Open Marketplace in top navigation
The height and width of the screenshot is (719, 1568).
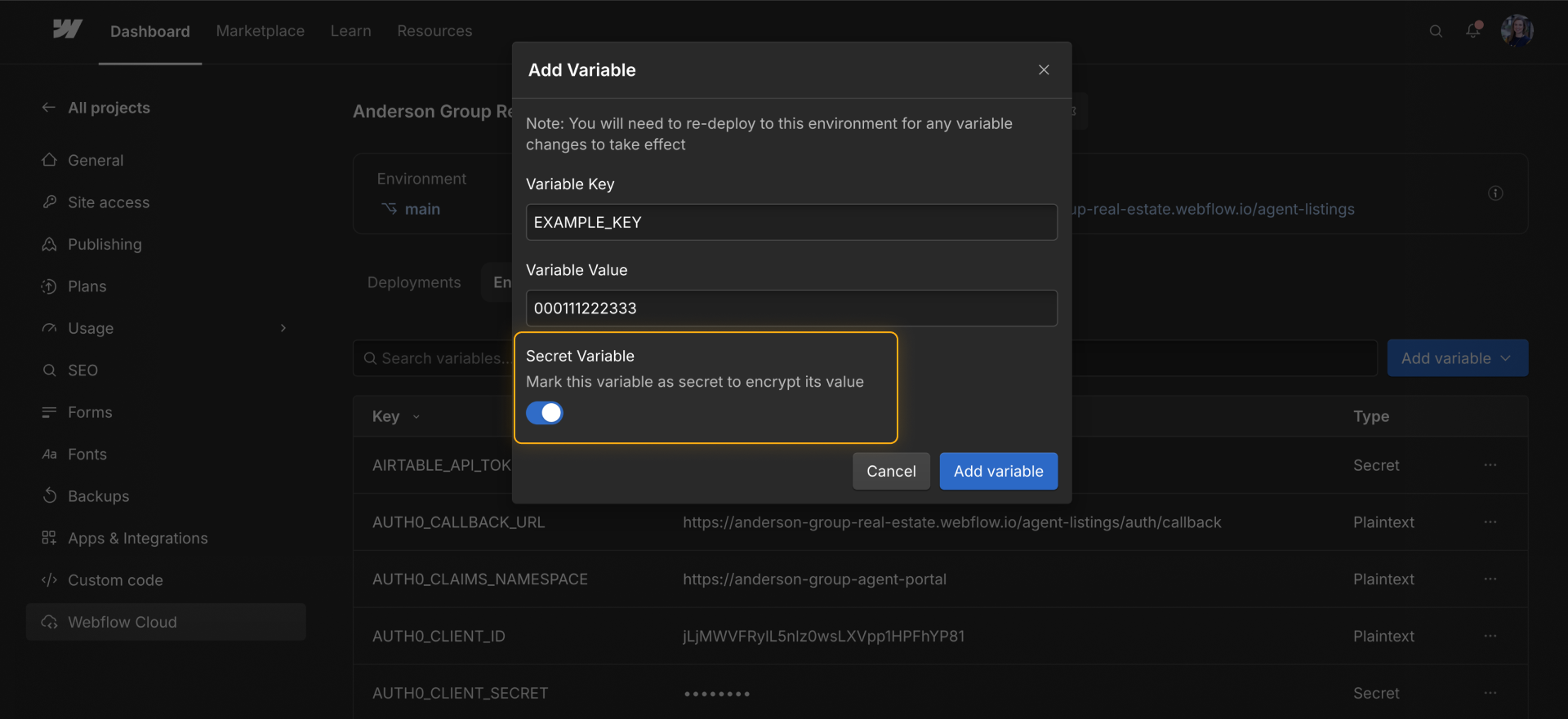tap(261, 31)
